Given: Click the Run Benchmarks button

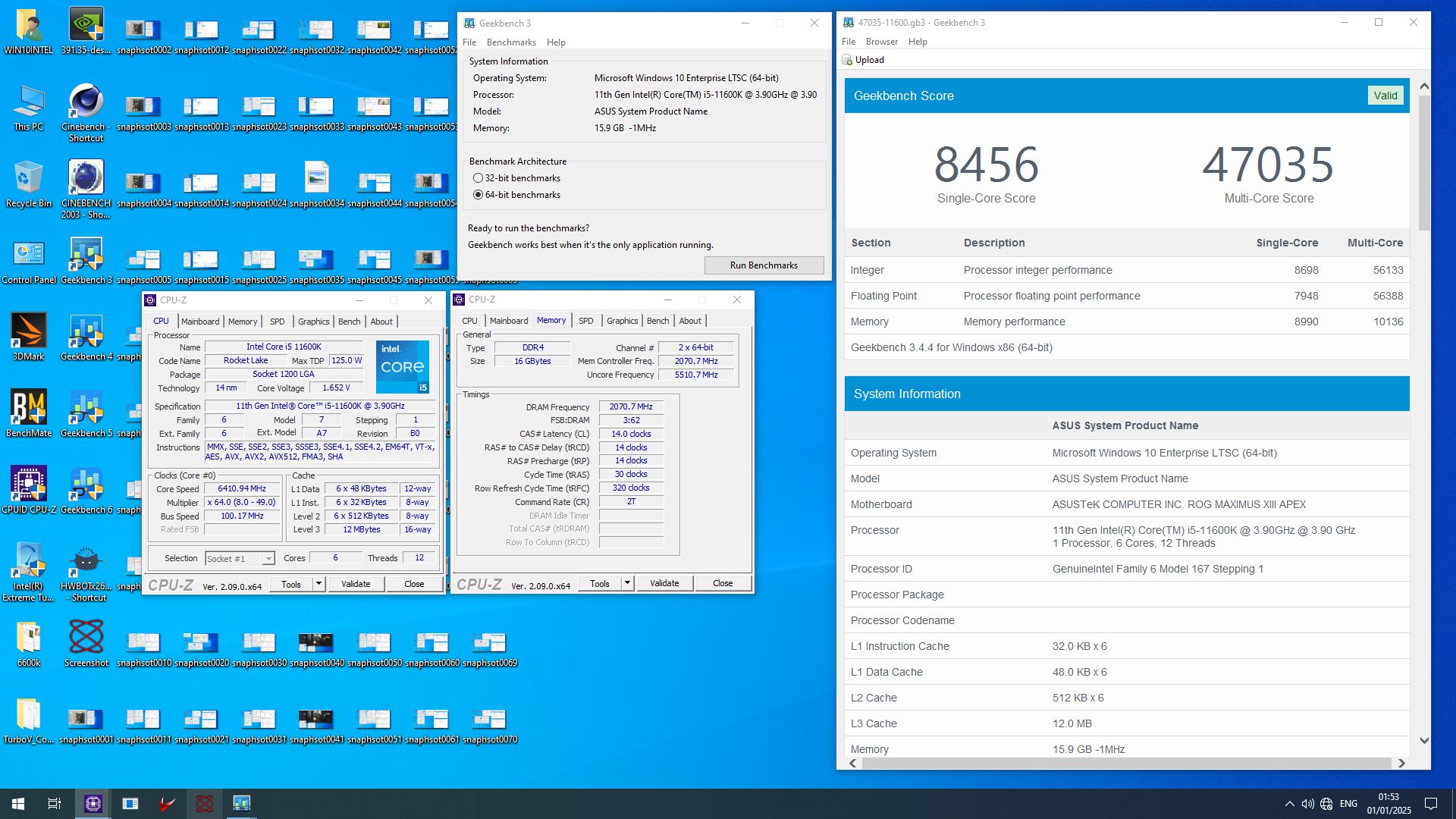Looking at the screenshot, I should tap(764, 265).
